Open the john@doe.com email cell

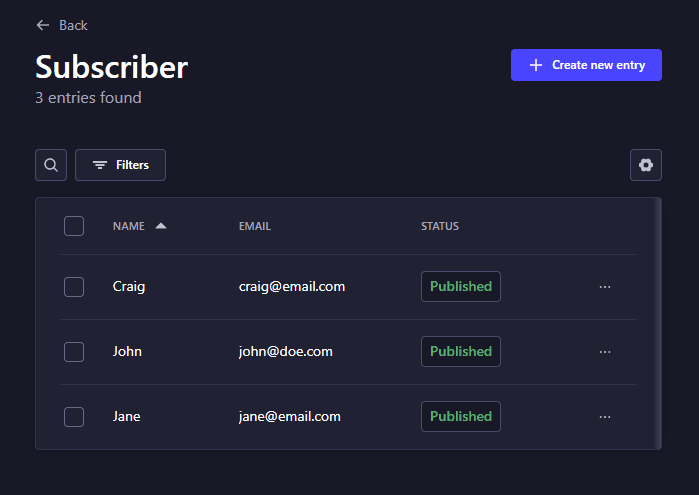[x=286, y=352]
